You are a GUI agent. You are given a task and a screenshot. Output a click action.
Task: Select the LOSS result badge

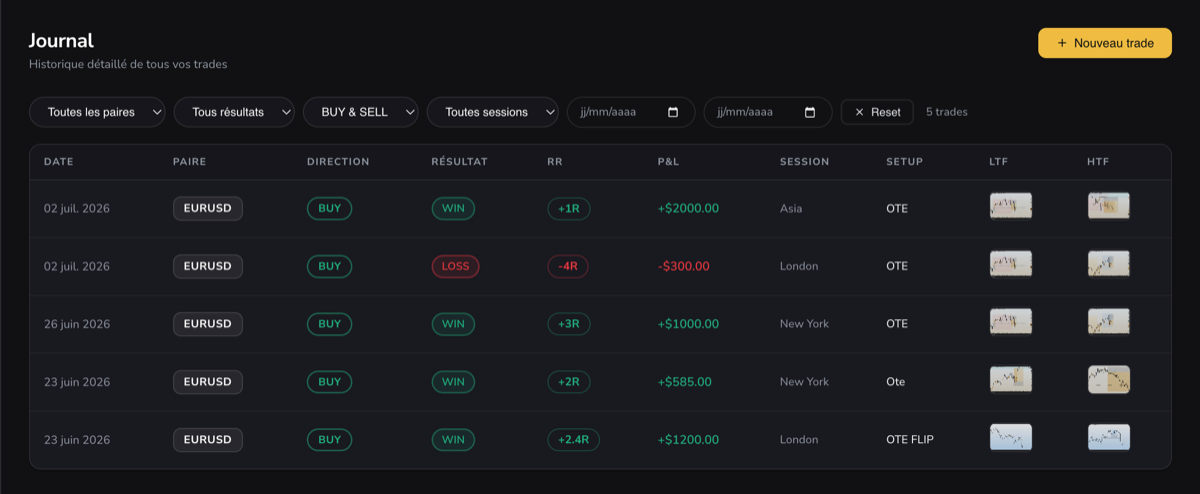(455, 266)
